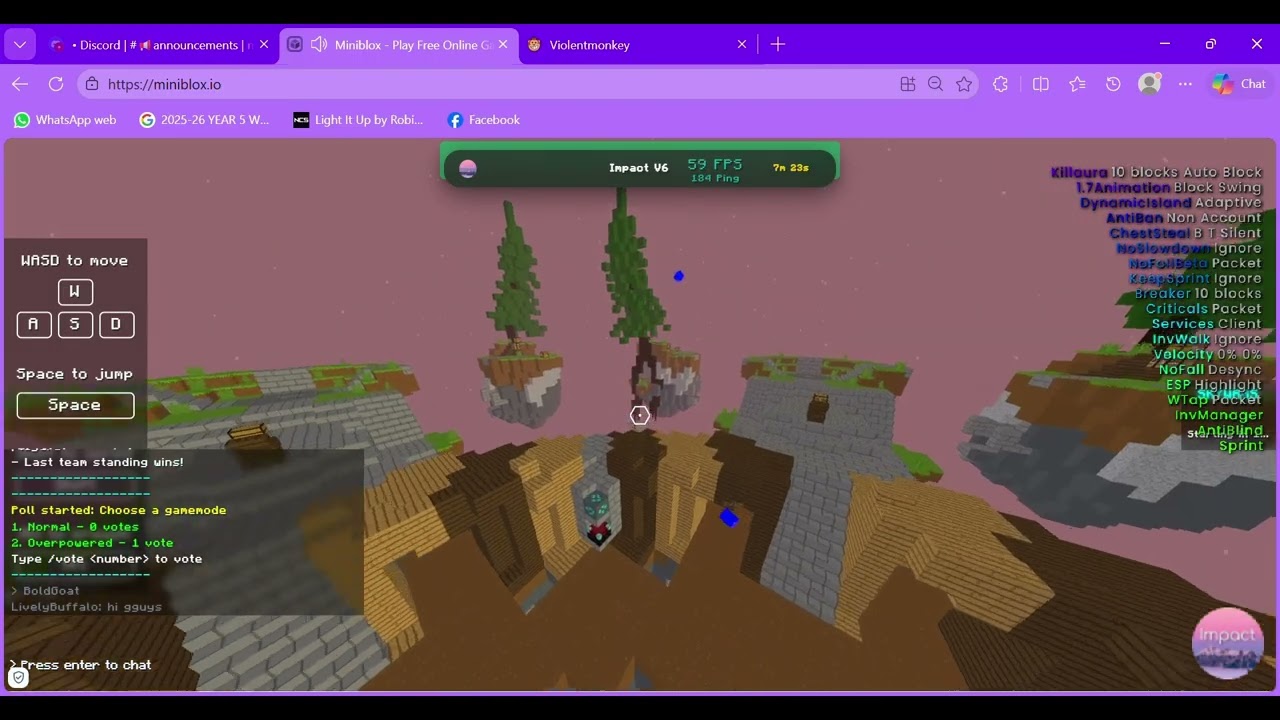1280x720 pixels.
Task: Click the InvManager module entry
Action: (1219, 415)
